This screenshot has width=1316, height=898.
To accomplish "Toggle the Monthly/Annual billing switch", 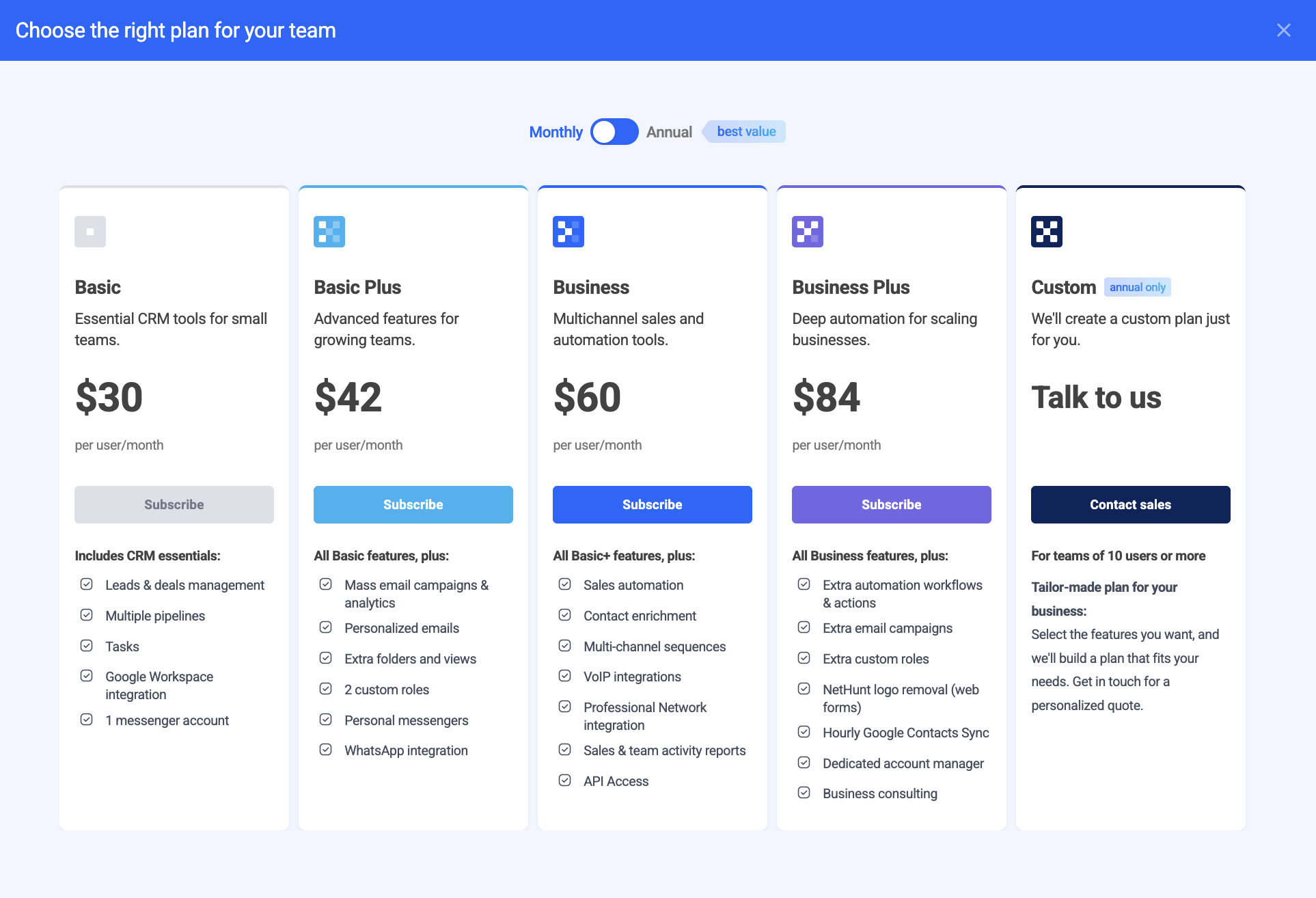I will (x=614, y=132).
